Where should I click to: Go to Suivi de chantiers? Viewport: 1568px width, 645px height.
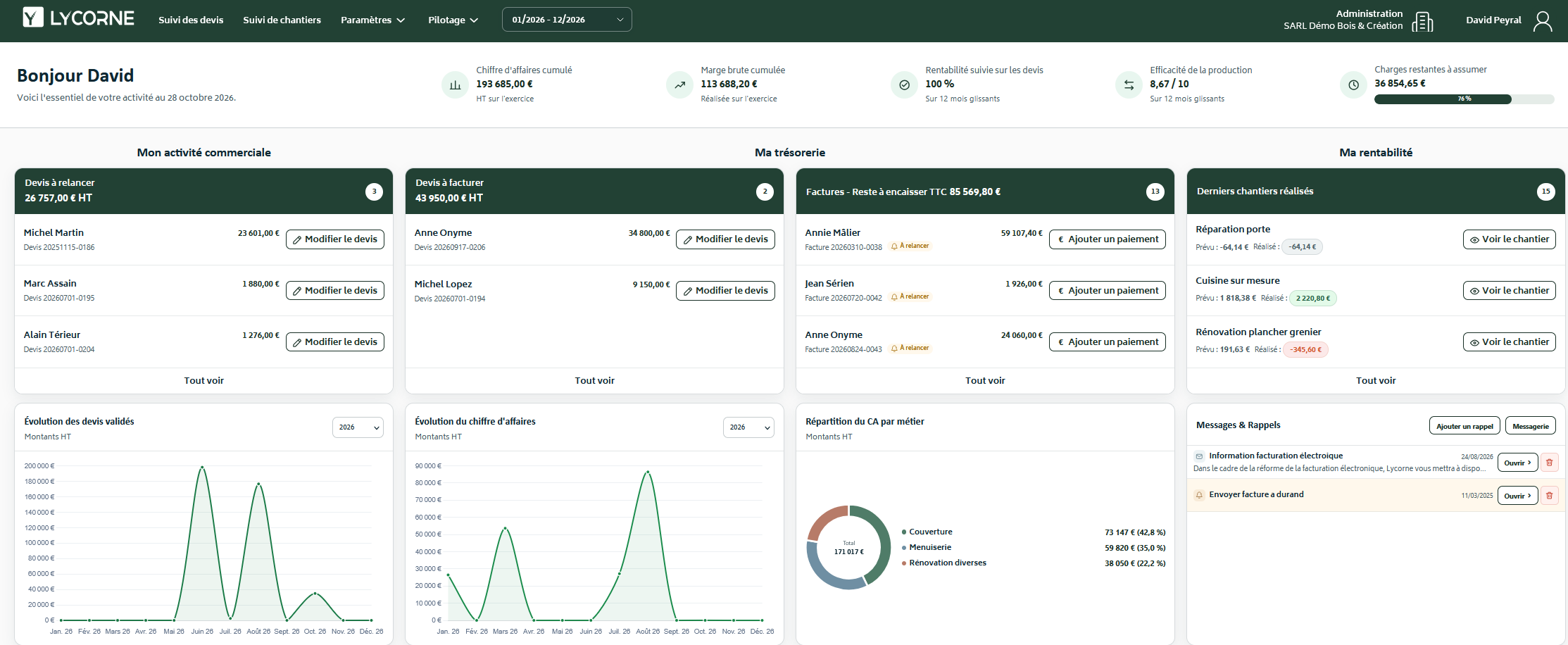[x=282, y=20]
